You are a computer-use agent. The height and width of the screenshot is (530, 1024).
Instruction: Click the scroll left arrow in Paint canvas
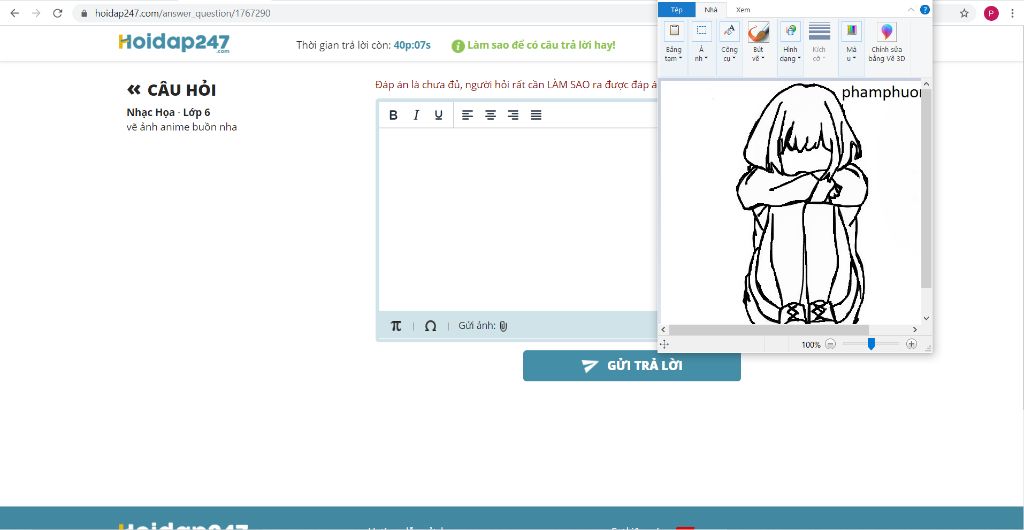664,330
